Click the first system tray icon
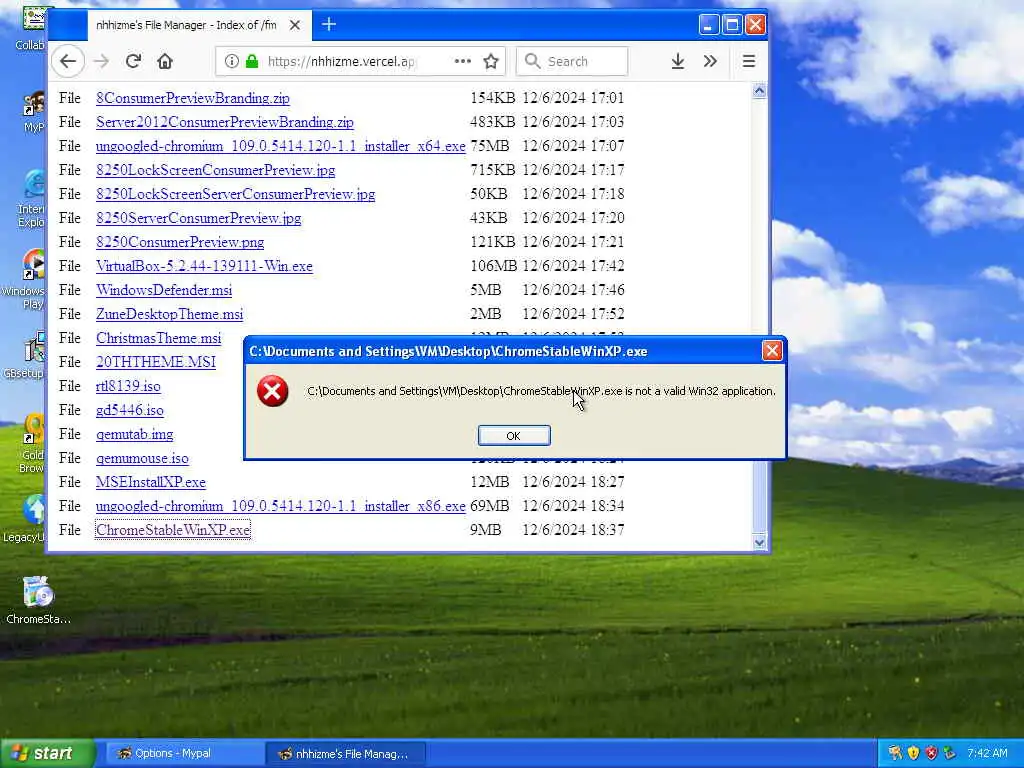The image size is (1024, 768). pyautogui.click(x=895, y=753)
